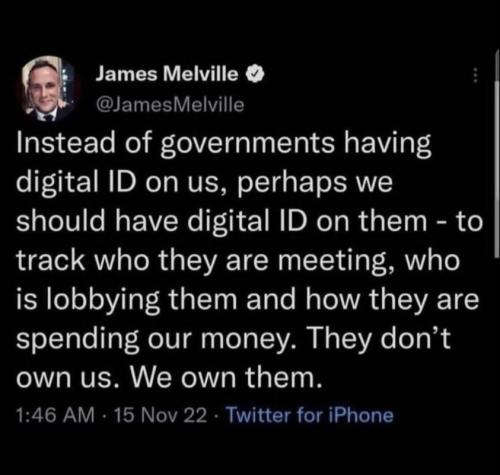Open the @JamesMelville handle link

tap(170, 105)
